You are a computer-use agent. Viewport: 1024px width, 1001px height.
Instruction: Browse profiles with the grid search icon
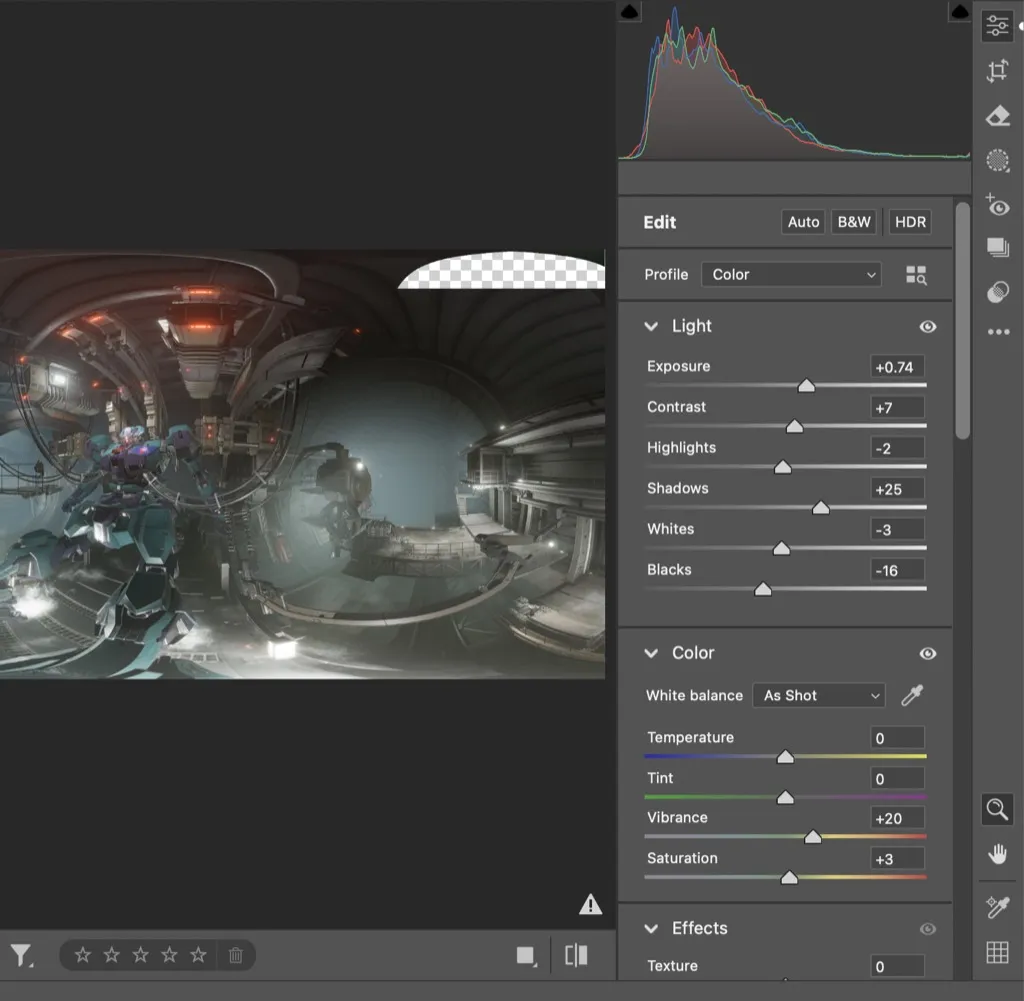click(916, 275)
